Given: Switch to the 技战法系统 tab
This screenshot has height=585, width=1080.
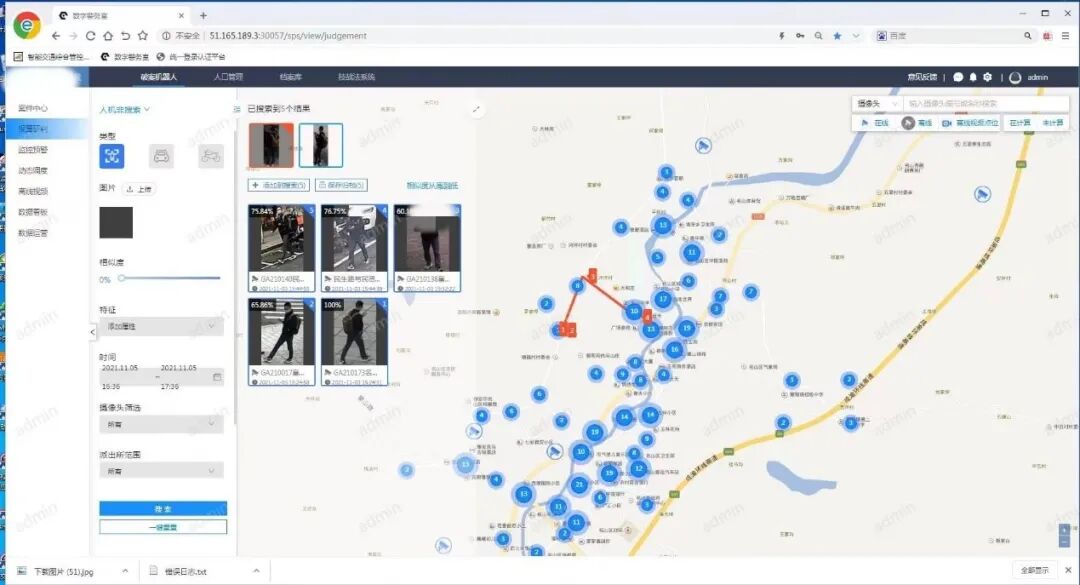Looking at the screenshot, I should 356,76.
